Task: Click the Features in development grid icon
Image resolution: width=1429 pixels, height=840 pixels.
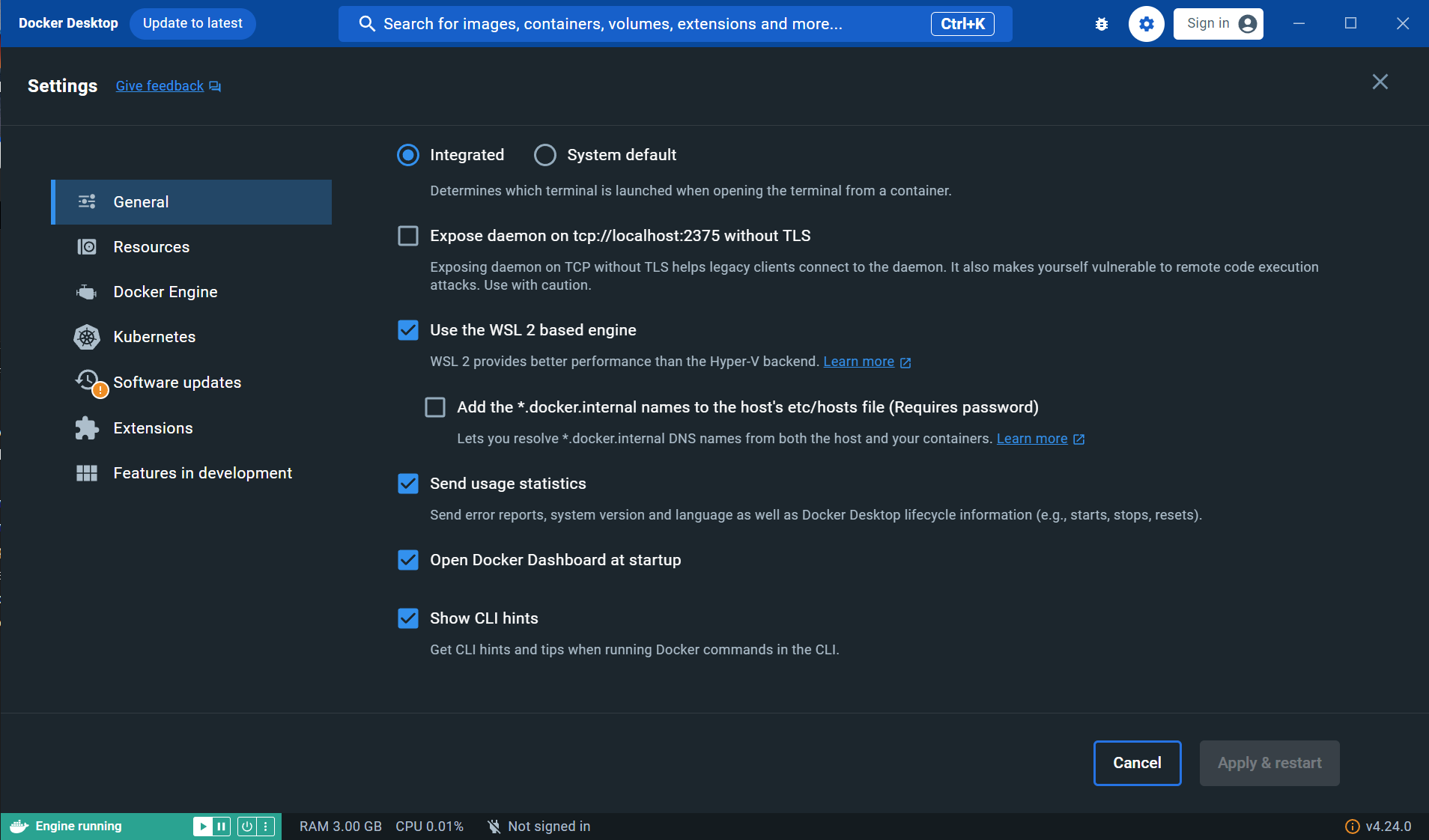Action: click(87, 473)
